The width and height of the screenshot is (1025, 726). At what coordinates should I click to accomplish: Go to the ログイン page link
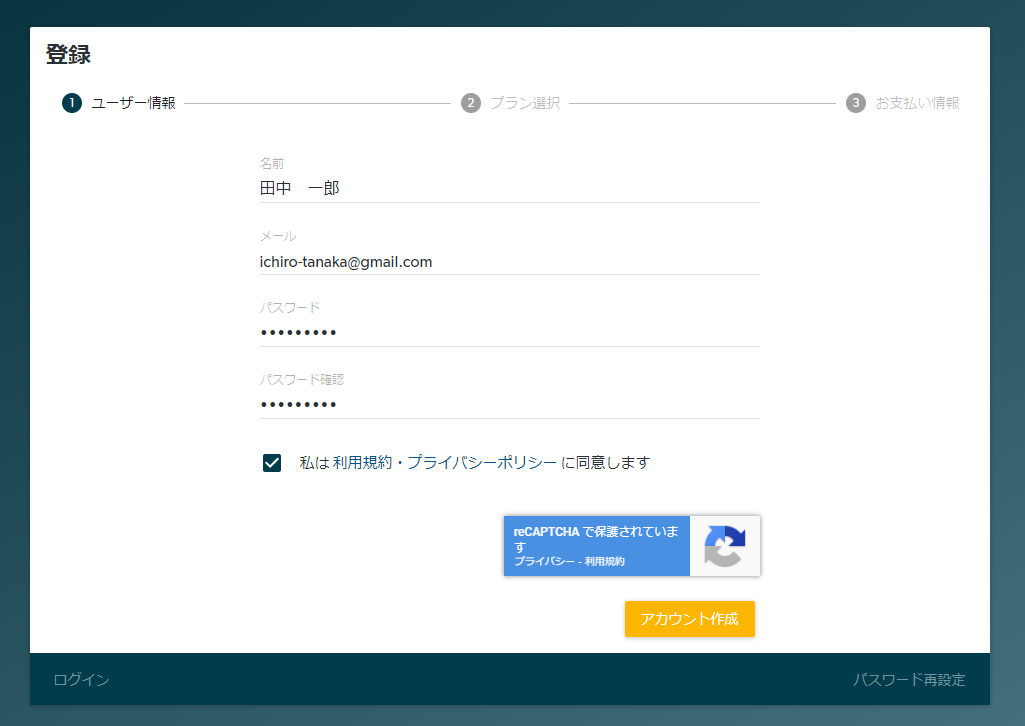pyautogui.click(x=81, y=680)
